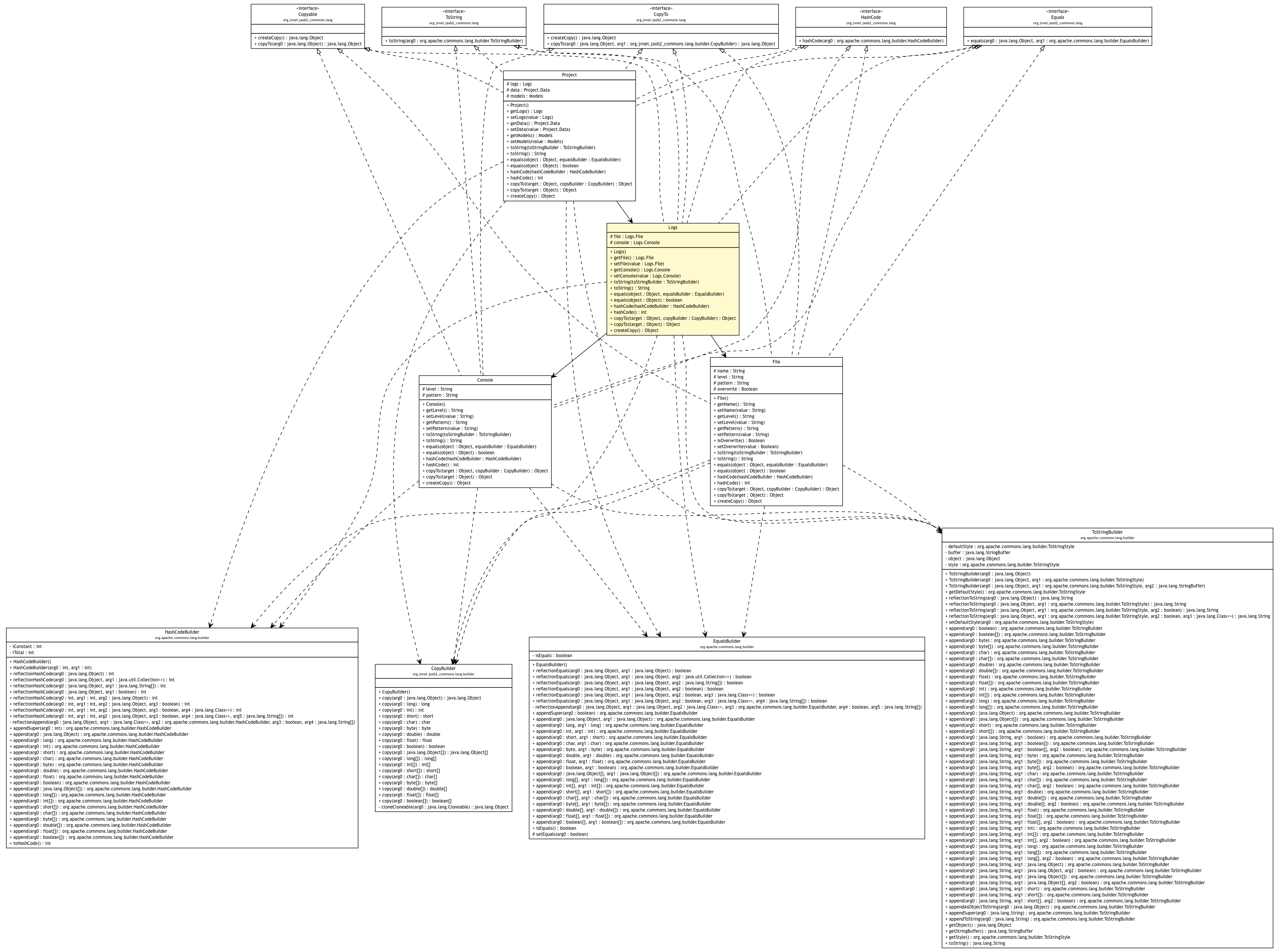
Task: Click the '# models : Models' field
Action: coord(525,96)
